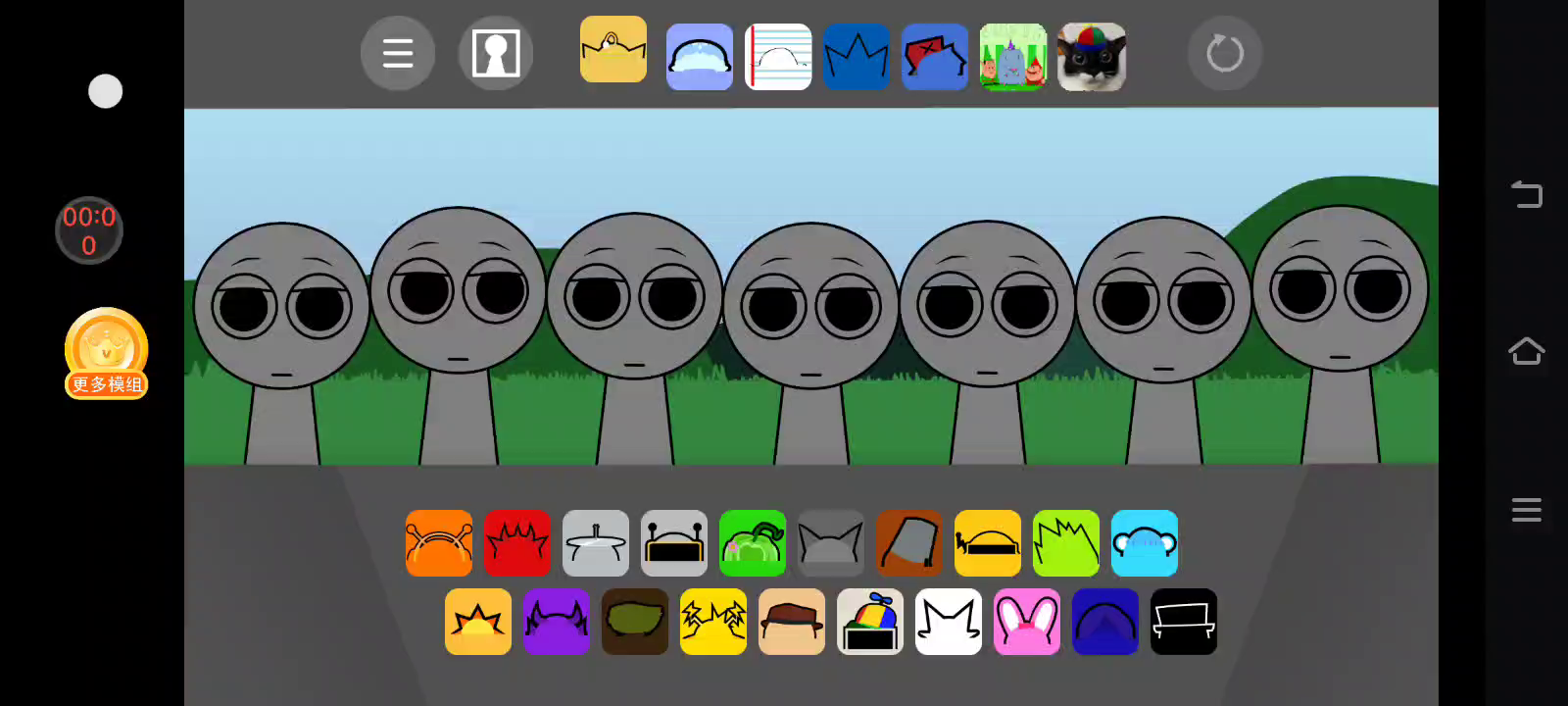Screen dimensions: 1568x706
Task: Open the character silhouette gallery button
Action: [496, 53]
